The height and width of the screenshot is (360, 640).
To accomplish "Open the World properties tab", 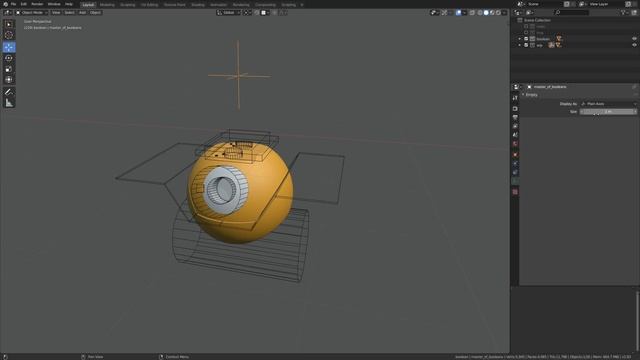I will [x=515, y=144].
